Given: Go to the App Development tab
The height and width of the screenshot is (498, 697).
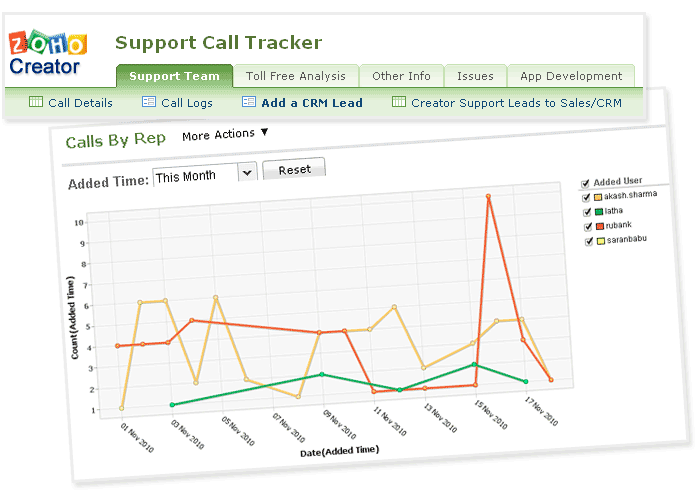Looking at the screenshot, I should point(570,76).
